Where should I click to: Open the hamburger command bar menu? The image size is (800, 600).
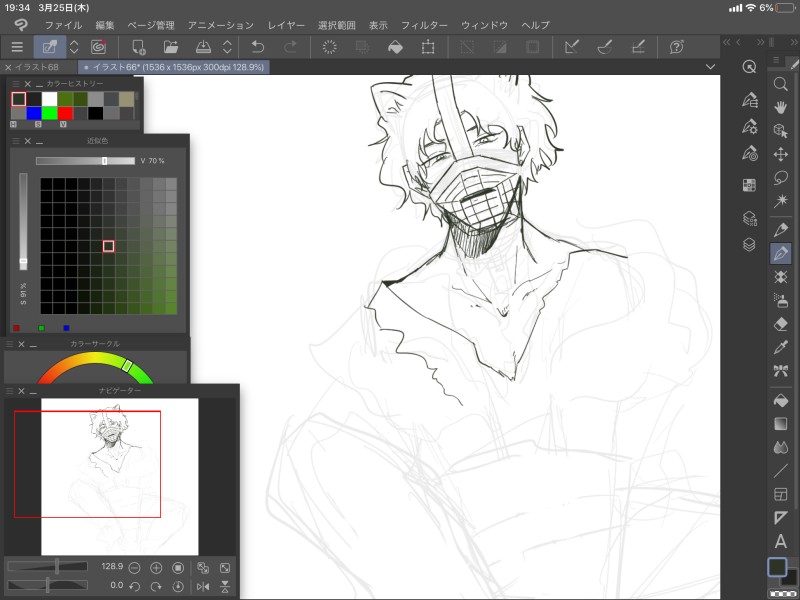(17, 47)
